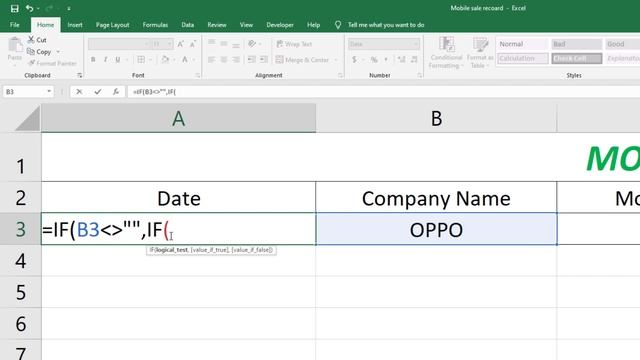Click the Align Right icon
Screen dimensions: 640x360
pos(236,60)
